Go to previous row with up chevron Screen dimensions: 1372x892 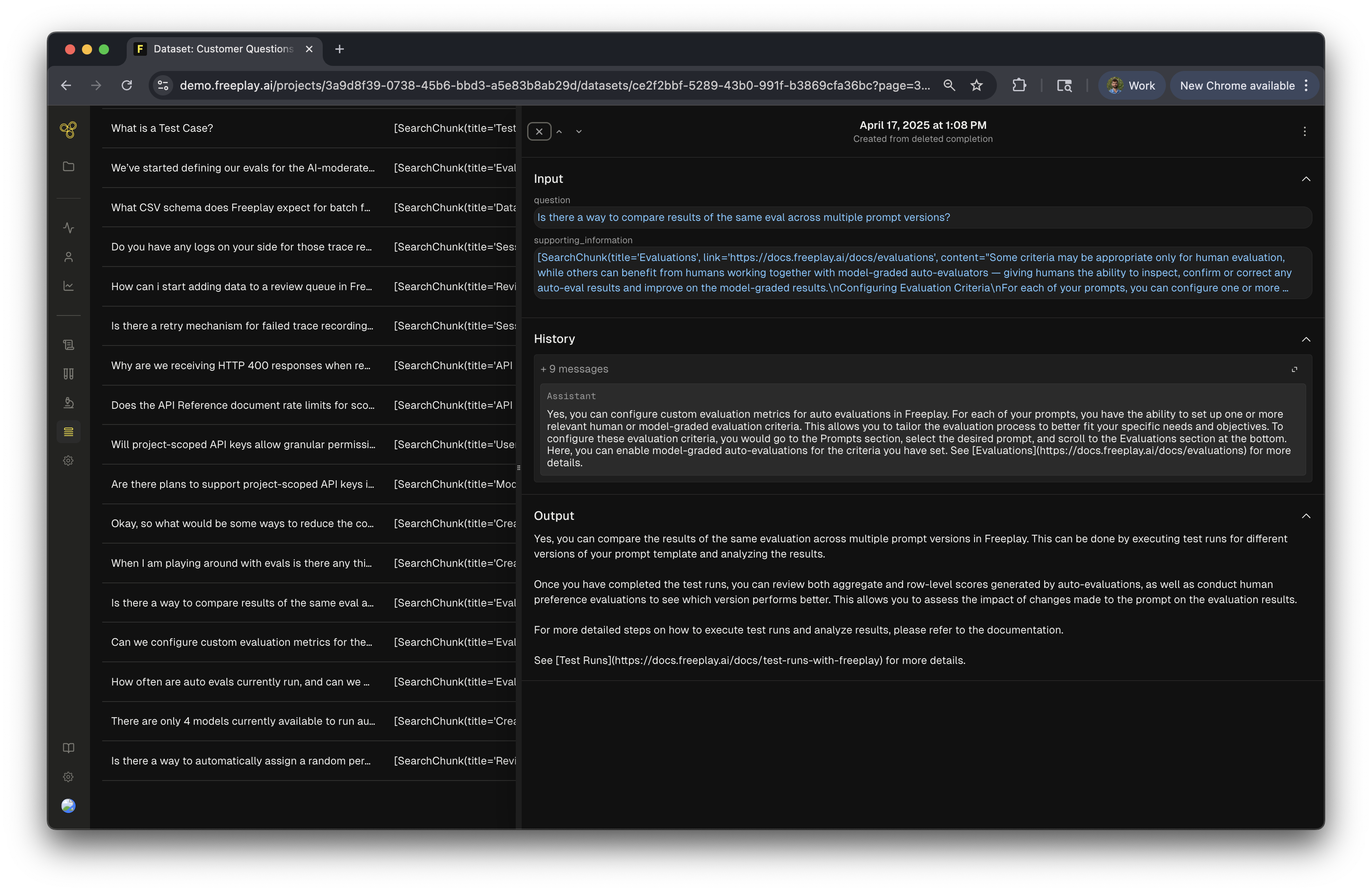point(559,131)
